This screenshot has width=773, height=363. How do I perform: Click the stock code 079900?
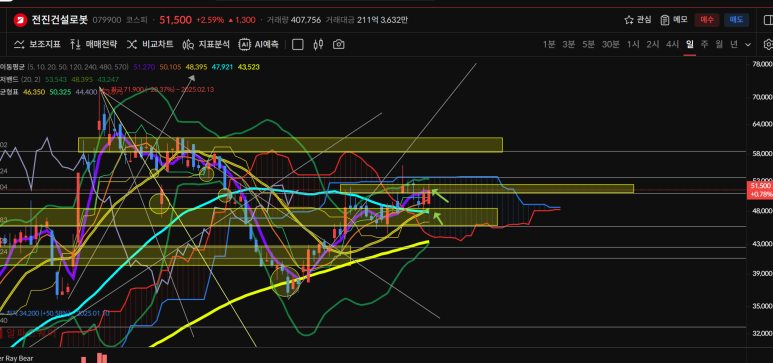point(107,20)
